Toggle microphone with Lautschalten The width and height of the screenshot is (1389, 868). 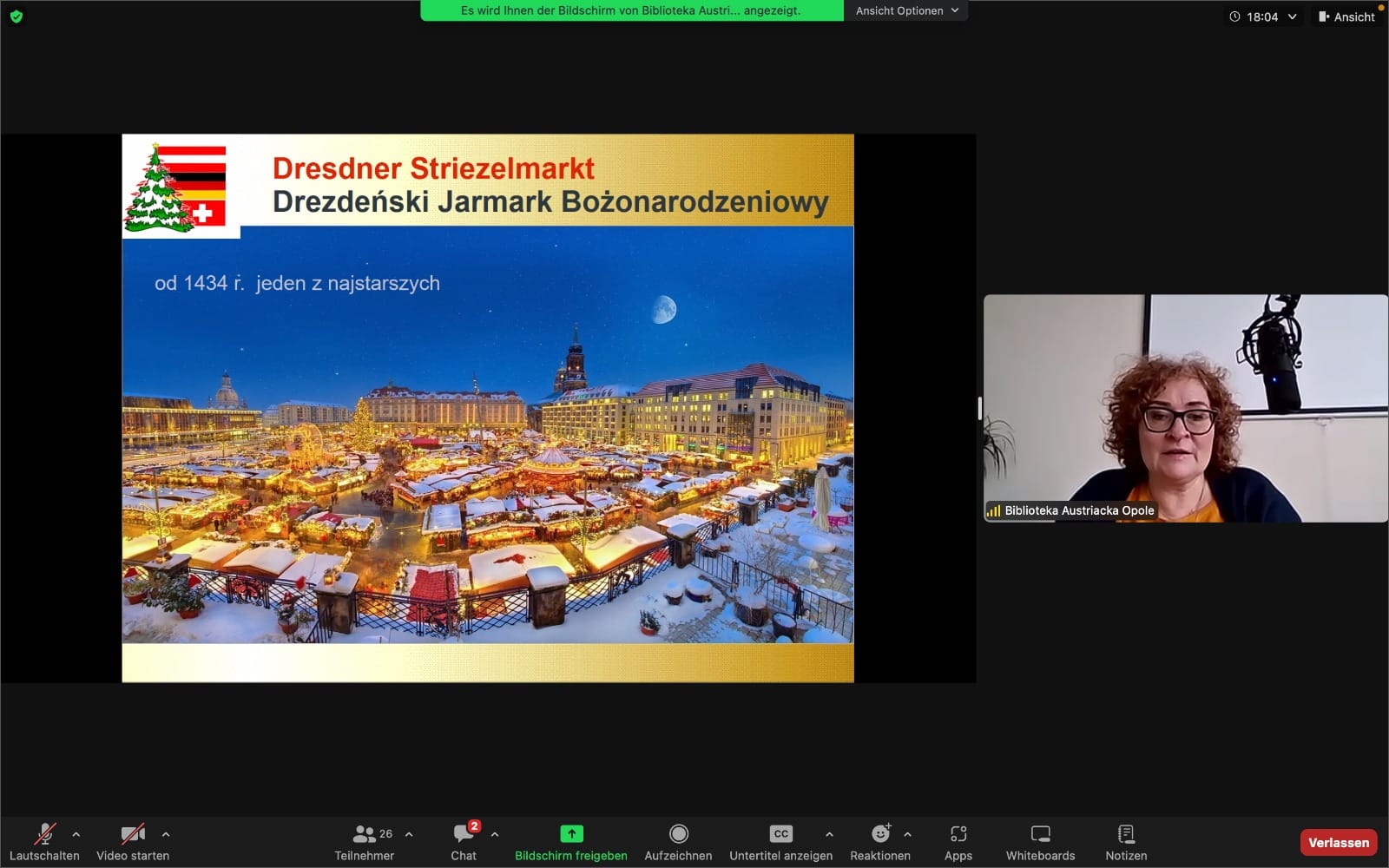pyautogui.click(x=44, y=842)
